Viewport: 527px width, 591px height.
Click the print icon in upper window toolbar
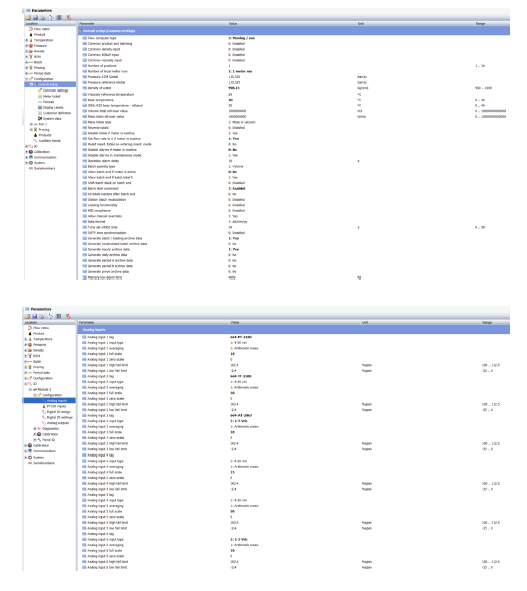tap(43, 17)
